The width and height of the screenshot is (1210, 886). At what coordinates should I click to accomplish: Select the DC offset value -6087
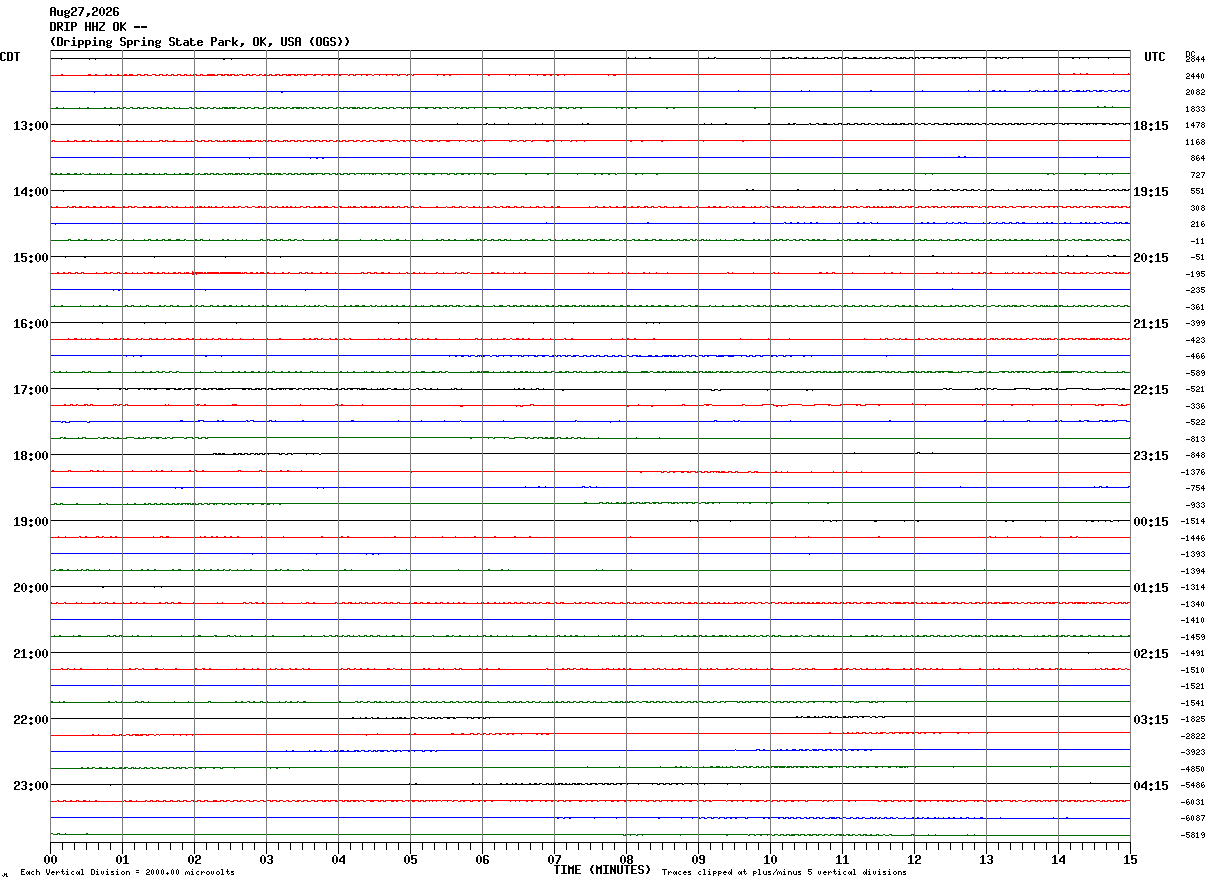click(1193, 818)
